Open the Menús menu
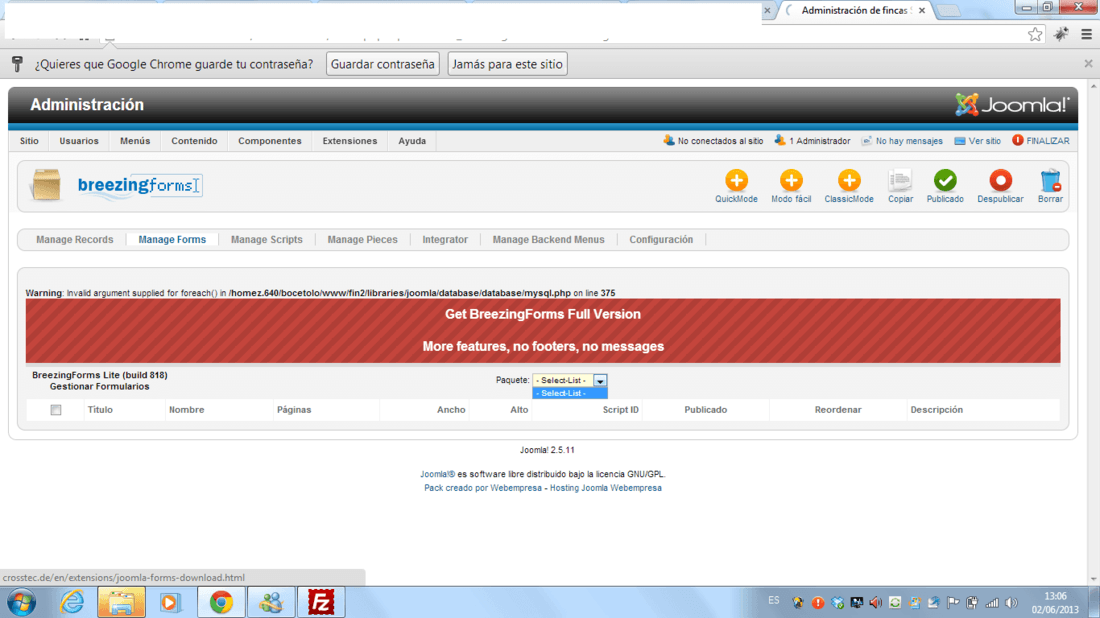 (135, 141)
